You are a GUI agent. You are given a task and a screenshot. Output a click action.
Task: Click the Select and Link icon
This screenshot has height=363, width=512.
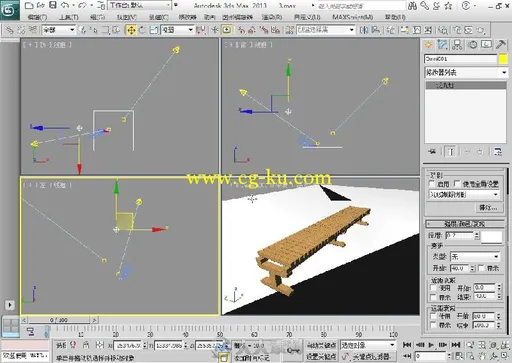[x=9, y=30]
